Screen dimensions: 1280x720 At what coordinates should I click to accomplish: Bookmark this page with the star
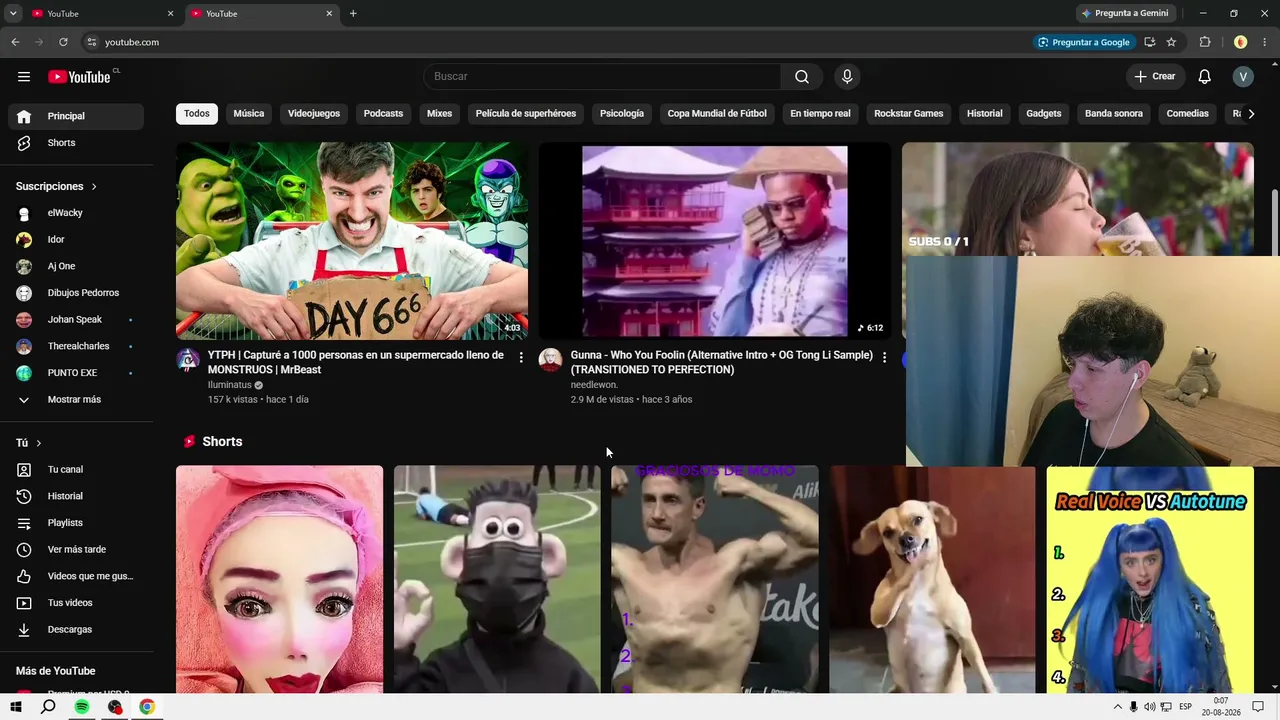point(1171,42)
